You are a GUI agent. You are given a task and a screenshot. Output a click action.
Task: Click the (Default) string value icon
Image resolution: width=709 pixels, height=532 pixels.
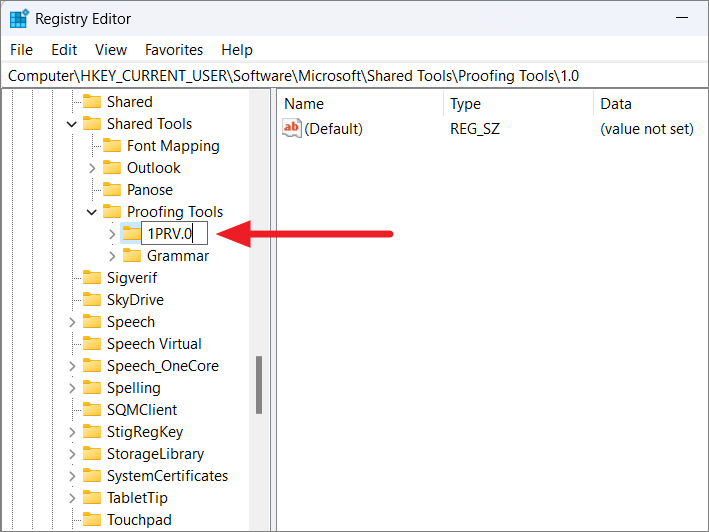291,128
